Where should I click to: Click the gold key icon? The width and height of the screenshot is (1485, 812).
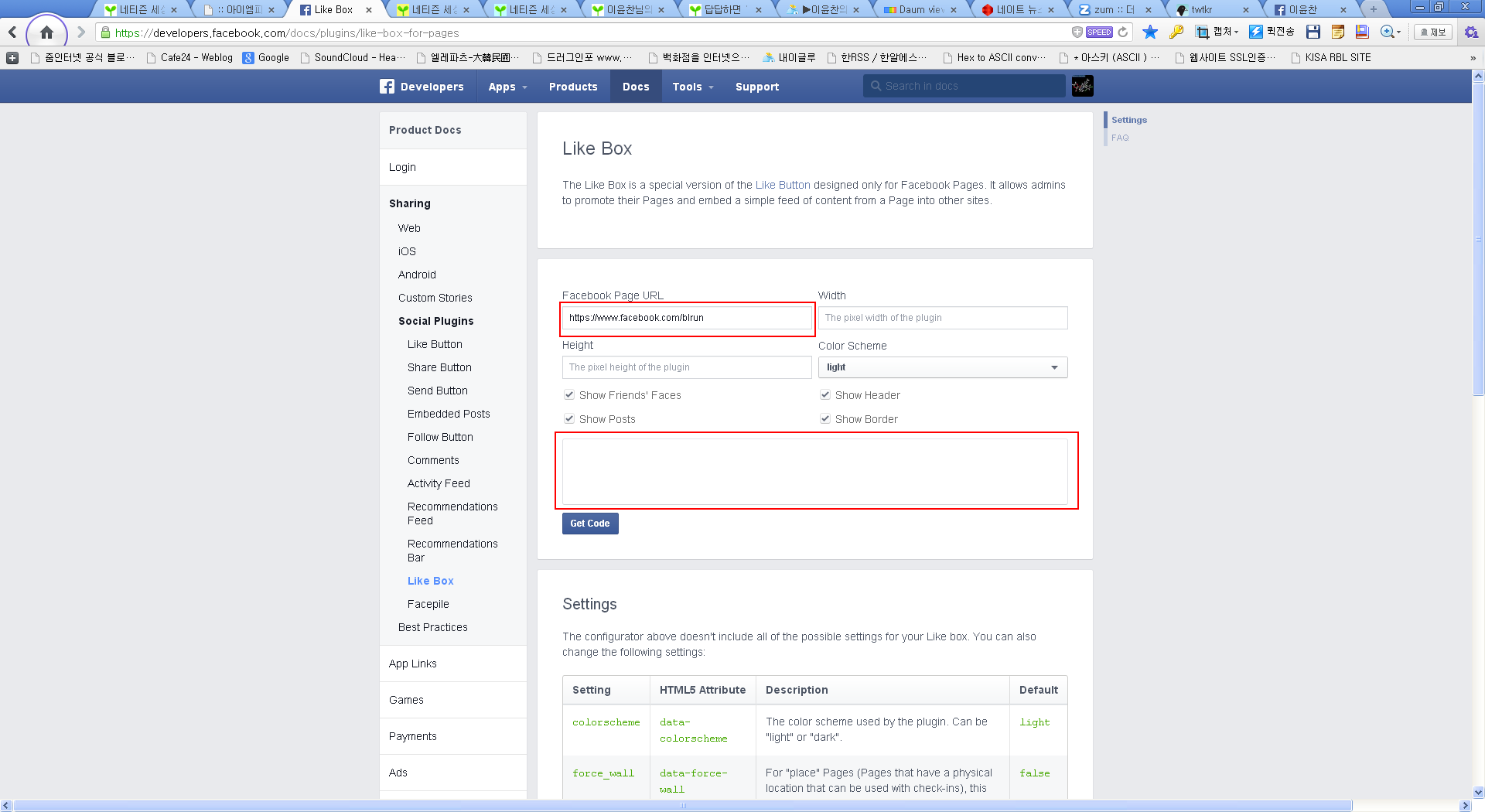(1176, 32)
